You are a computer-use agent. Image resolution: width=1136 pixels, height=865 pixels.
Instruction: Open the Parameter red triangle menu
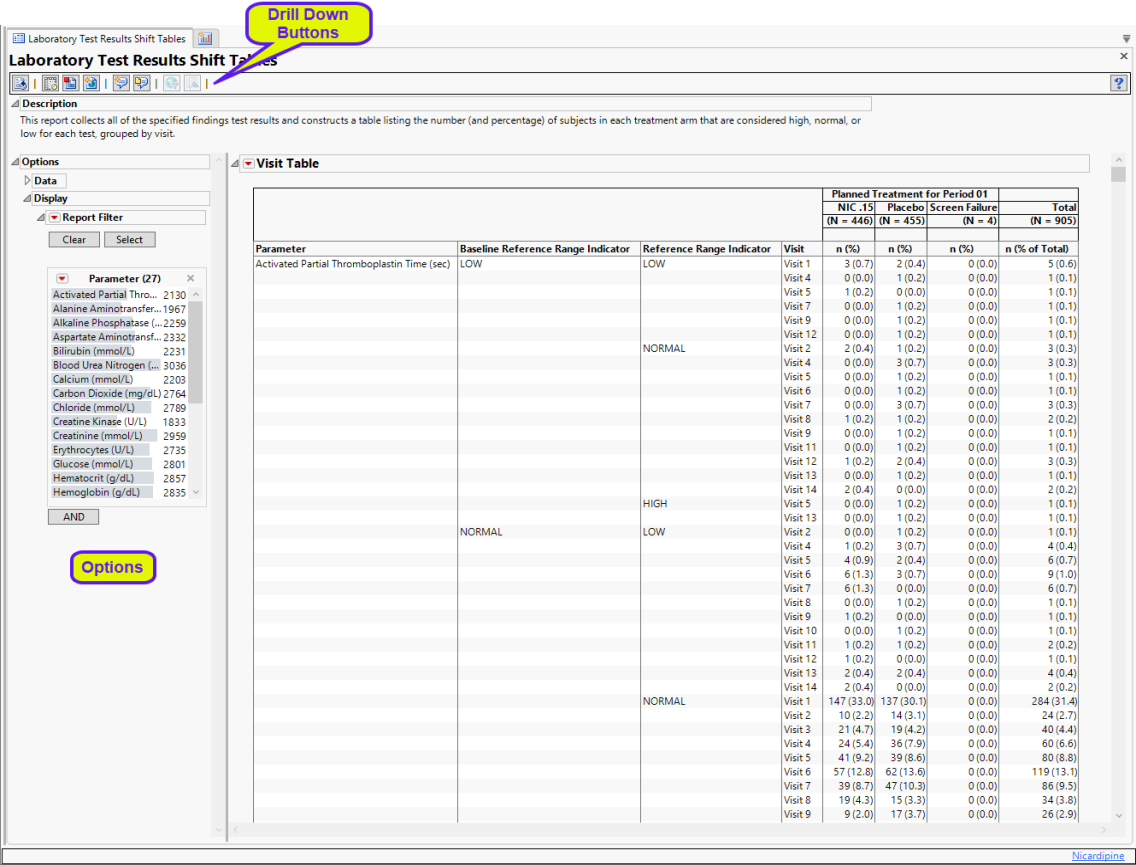[62, 278]
